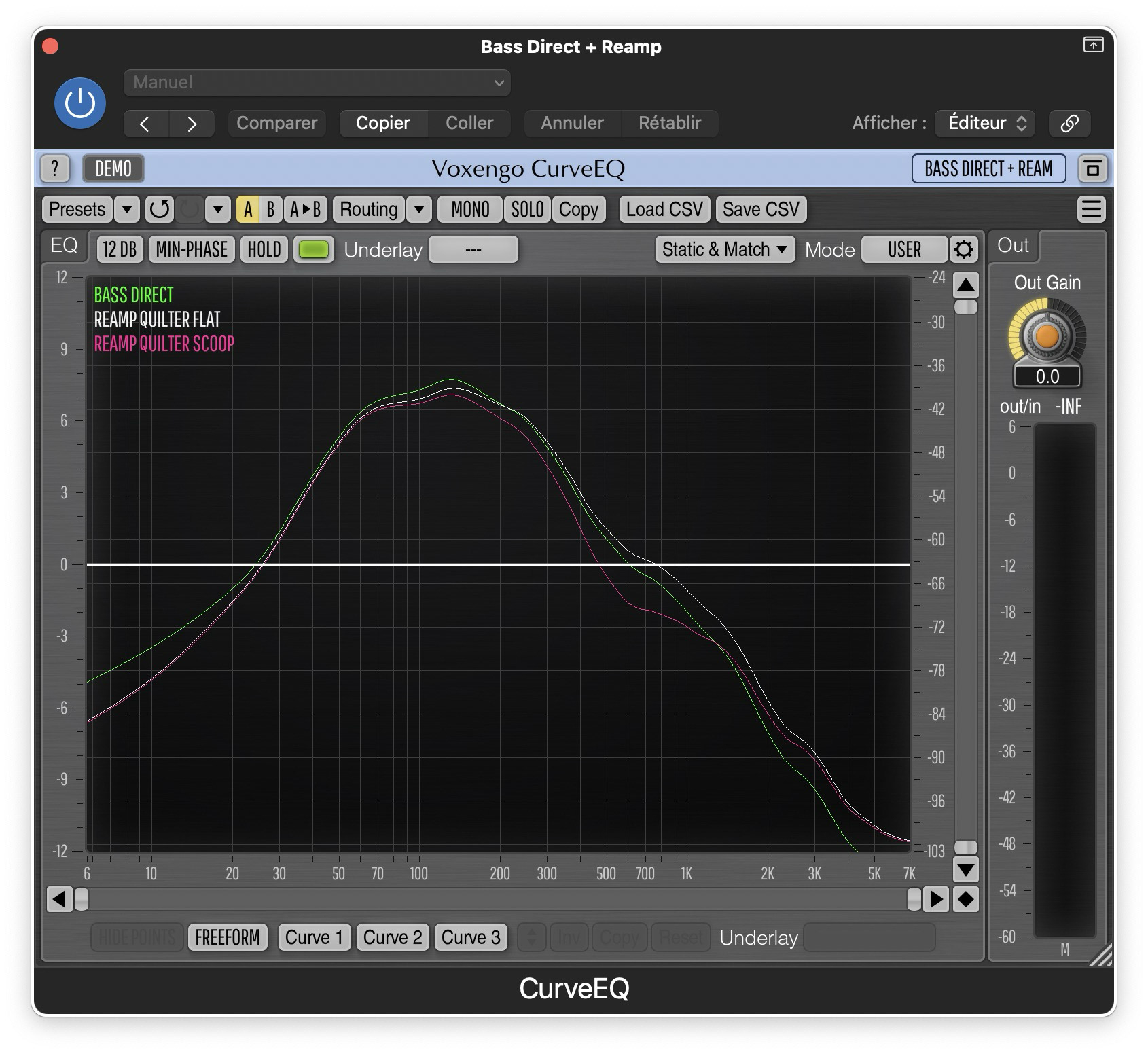Click the A to B copy button

point(306,209)
